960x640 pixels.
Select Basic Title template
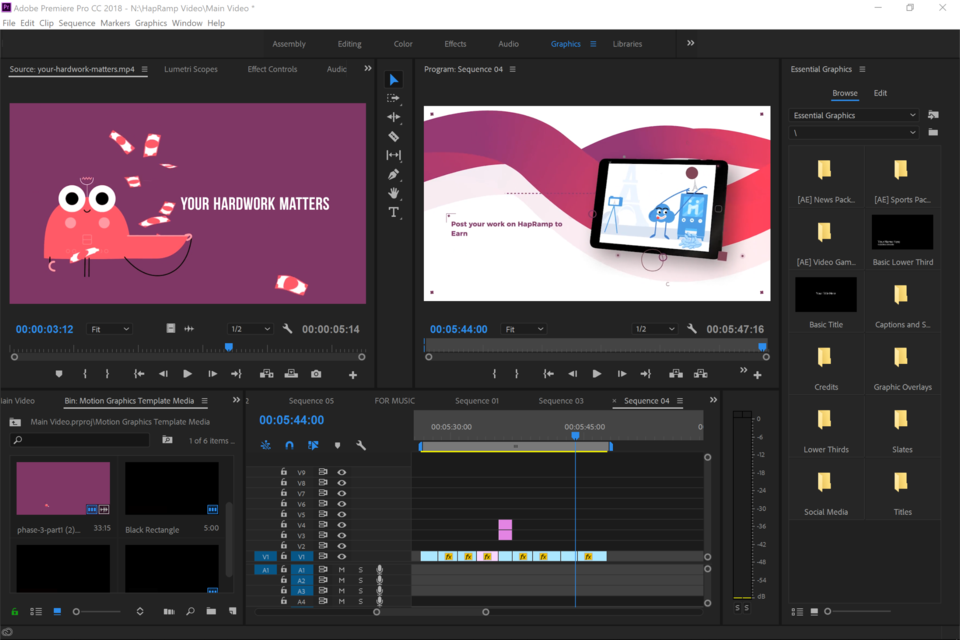click(x=826, y=303)
